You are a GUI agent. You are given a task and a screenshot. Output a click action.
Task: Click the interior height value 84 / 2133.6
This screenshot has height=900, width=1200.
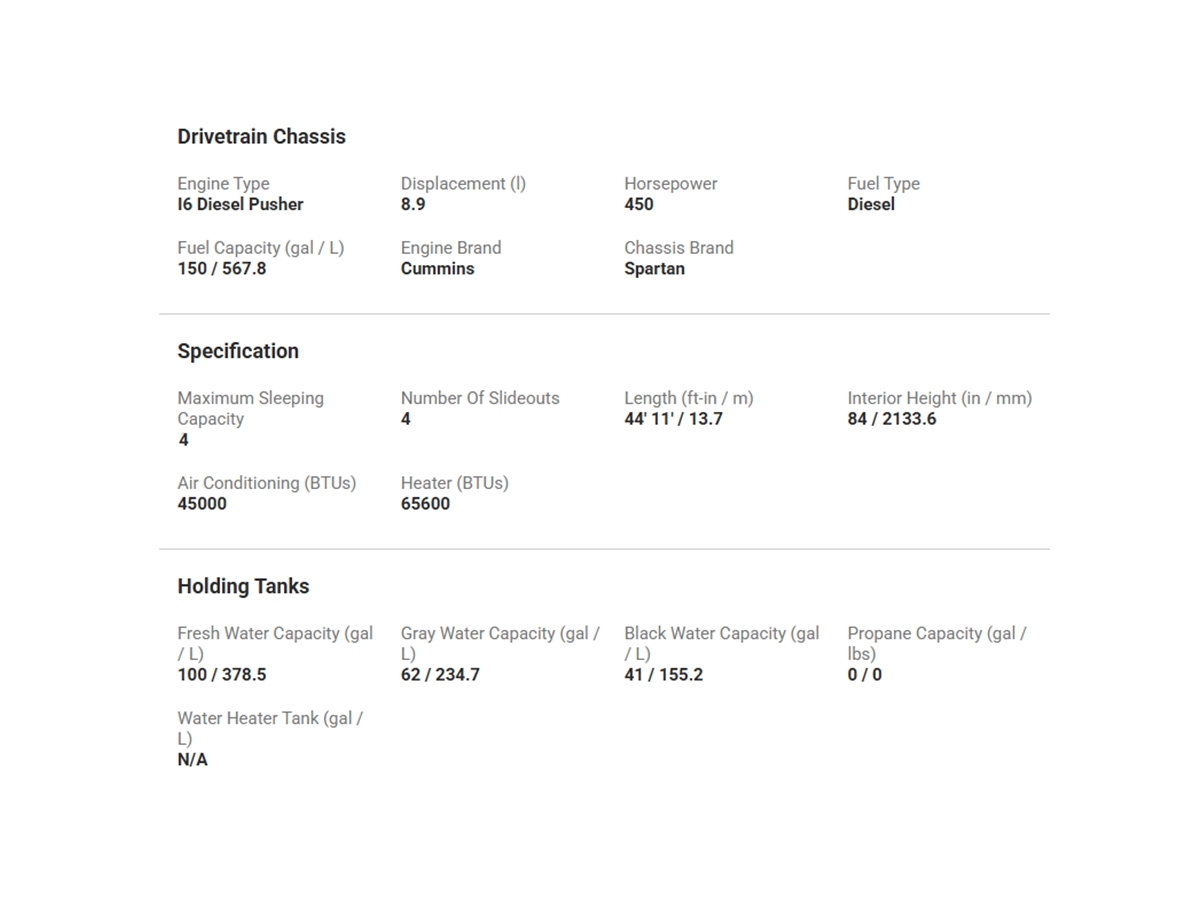(x=892, y=419)
